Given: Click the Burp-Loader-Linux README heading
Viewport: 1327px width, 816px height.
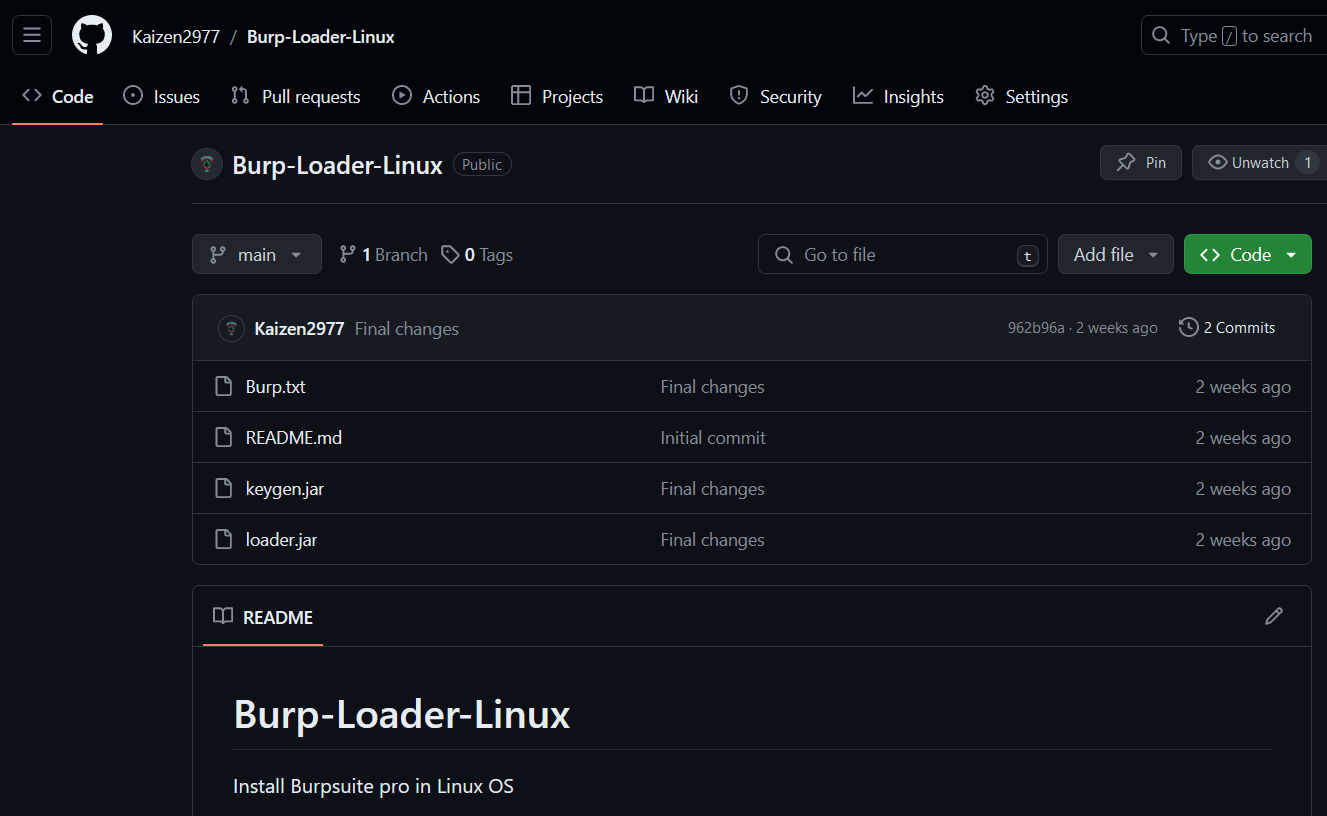Looking at the screenshot, I should coord(402,714).
